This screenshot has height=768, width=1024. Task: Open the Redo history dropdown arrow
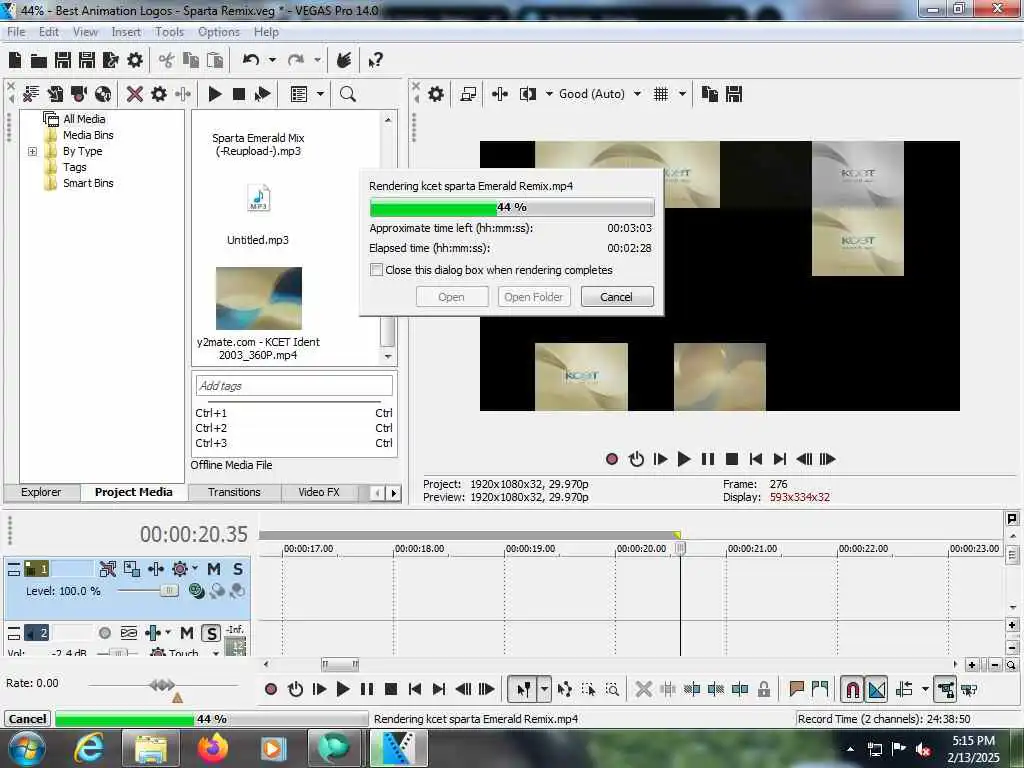pyautogui.click(x=317, y=60)
